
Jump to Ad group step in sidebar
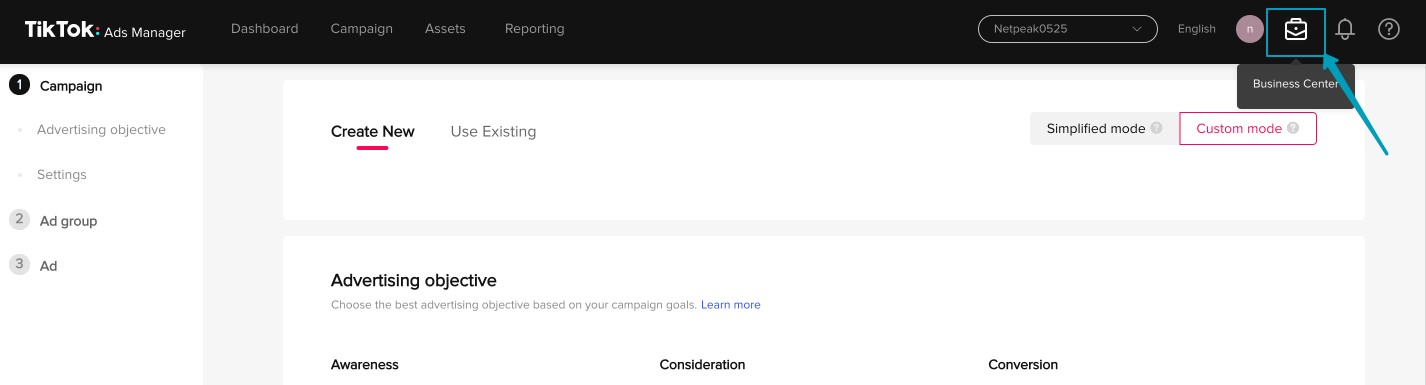tap(68, 221)
